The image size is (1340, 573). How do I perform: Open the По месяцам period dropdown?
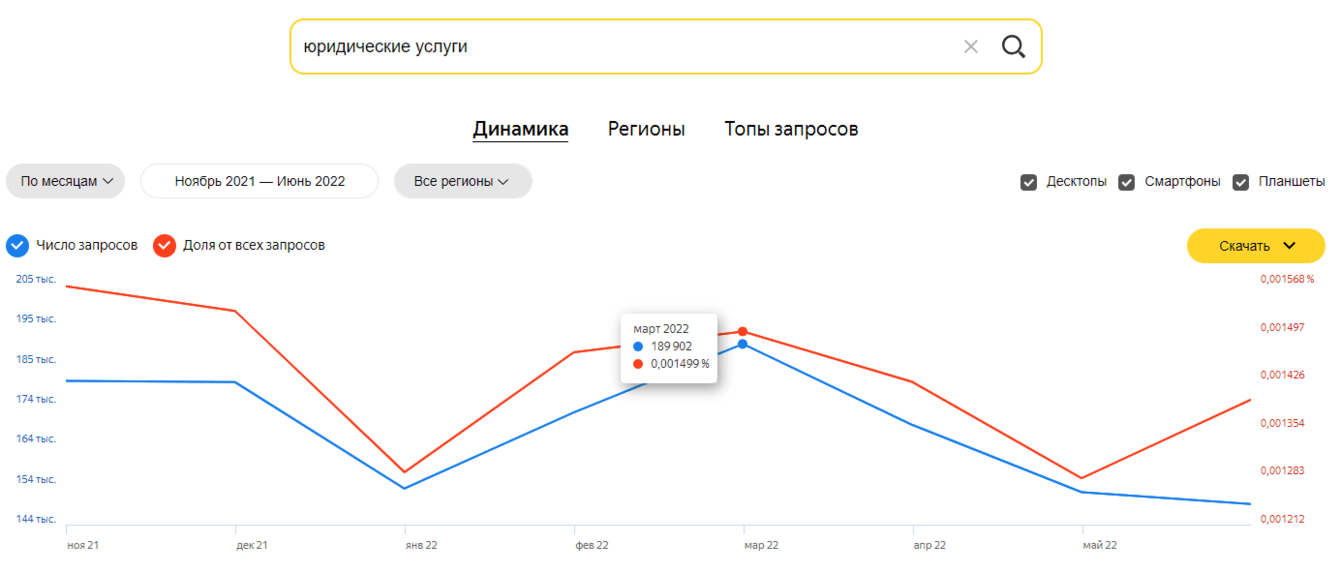tap(66, 181)
